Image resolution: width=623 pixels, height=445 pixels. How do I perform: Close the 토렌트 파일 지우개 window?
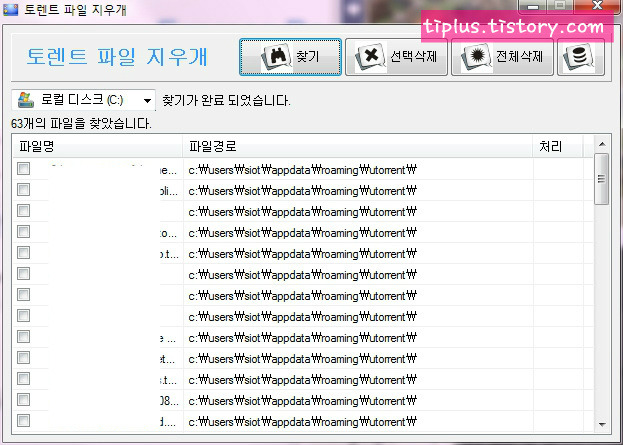(597, 6)
